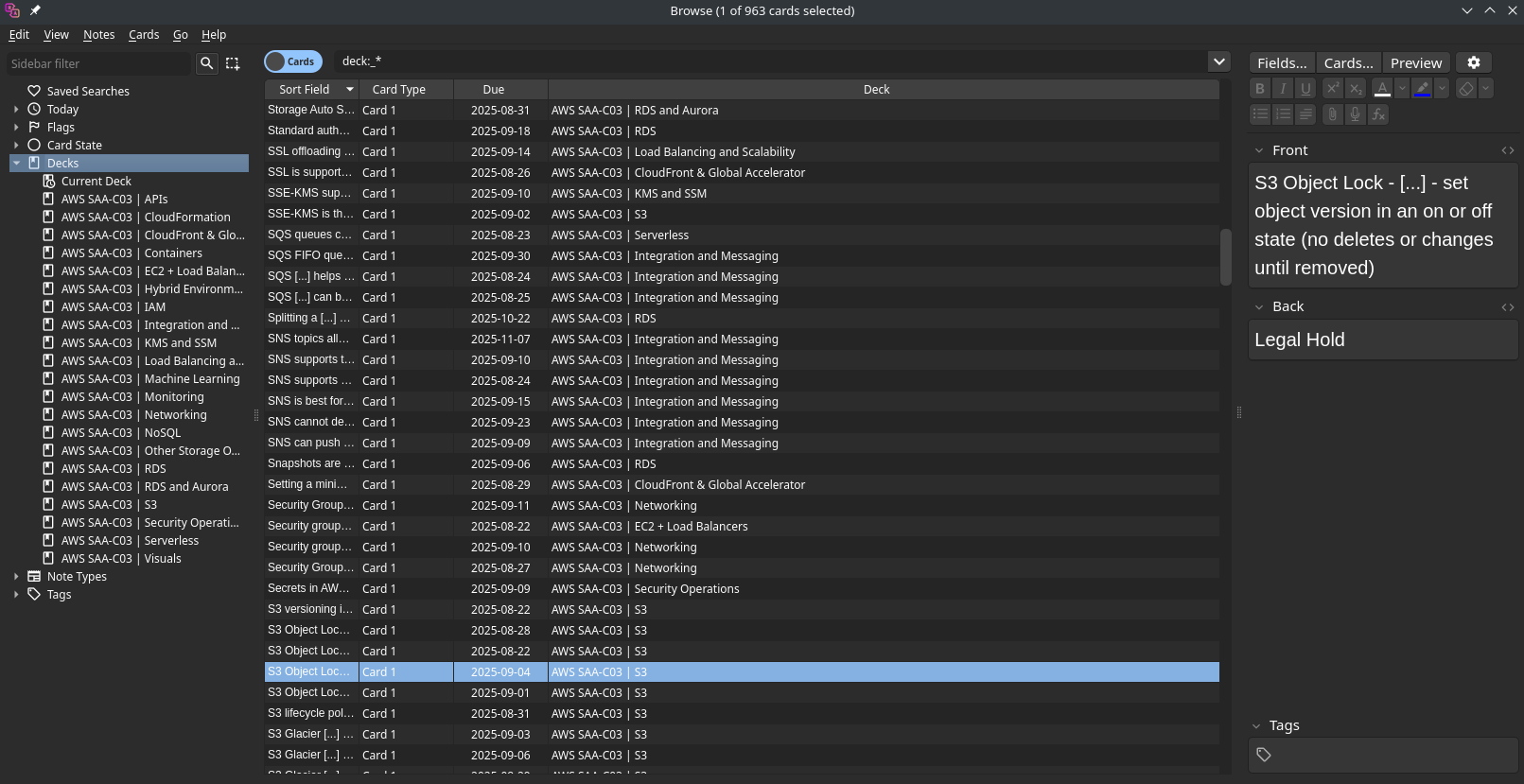Open the Notes menu
This screenshot has width=1524, height=784.
tap(98, 35)
